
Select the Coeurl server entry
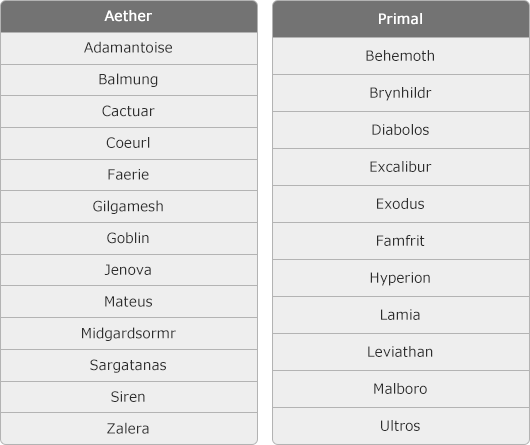[129, 143]
